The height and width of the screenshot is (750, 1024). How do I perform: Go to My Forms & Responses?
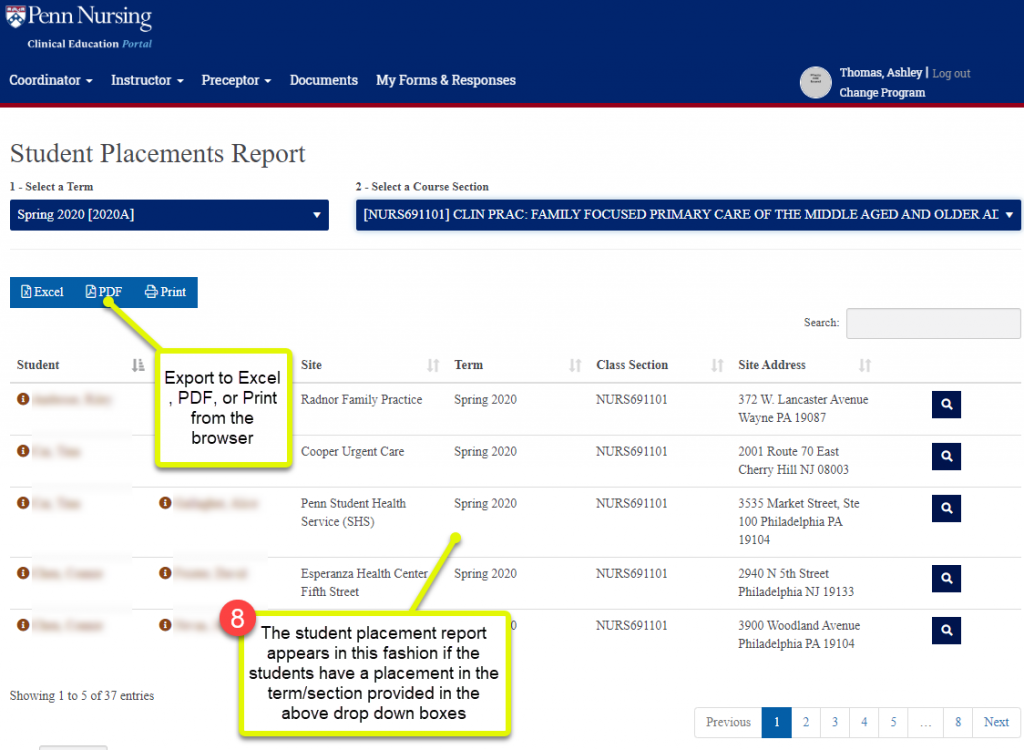pos(445,80)
